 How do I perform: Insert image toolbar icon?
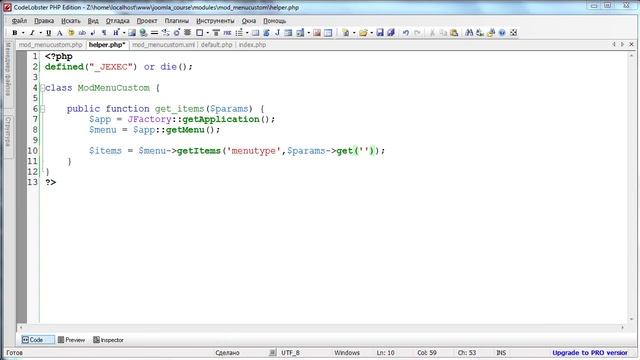click(x=132, y=33)
